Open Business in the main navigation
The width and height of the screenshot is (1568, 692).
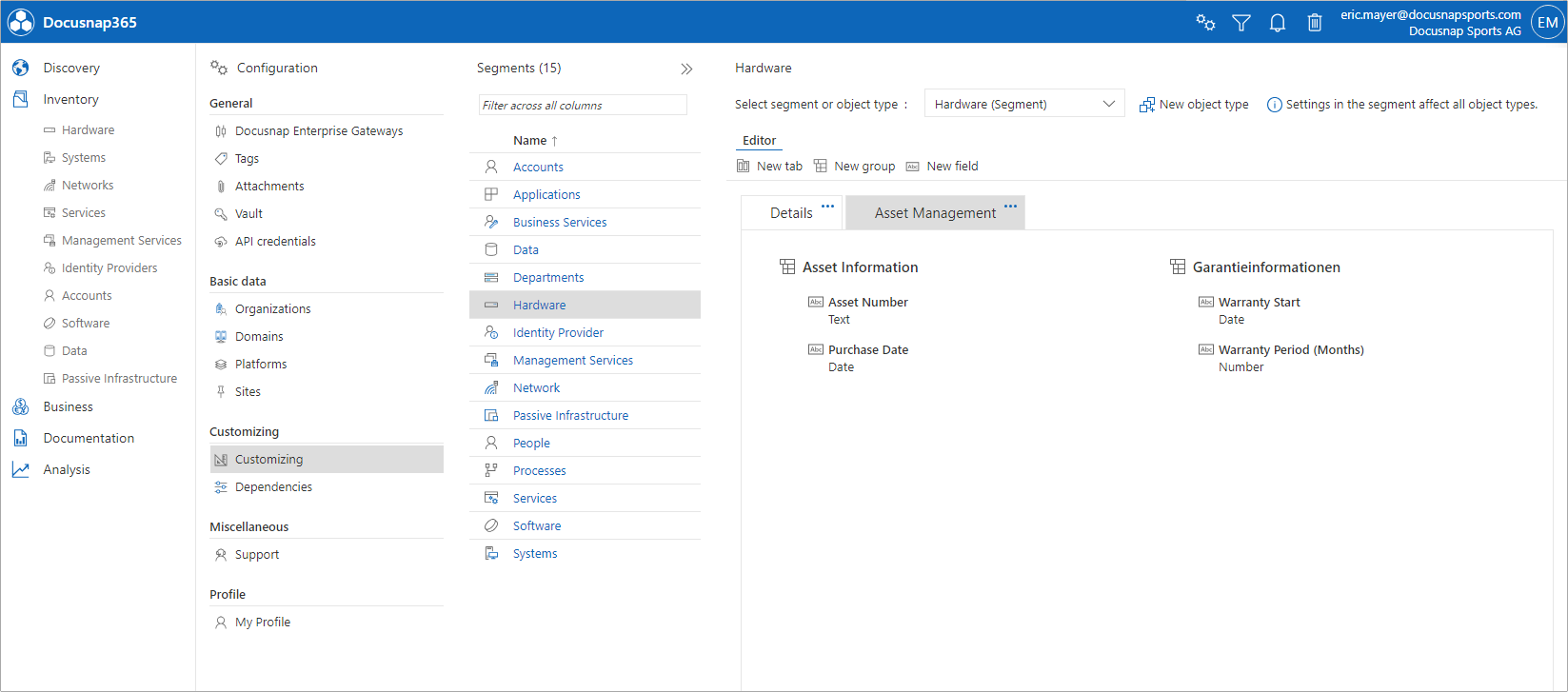[68, 406]
